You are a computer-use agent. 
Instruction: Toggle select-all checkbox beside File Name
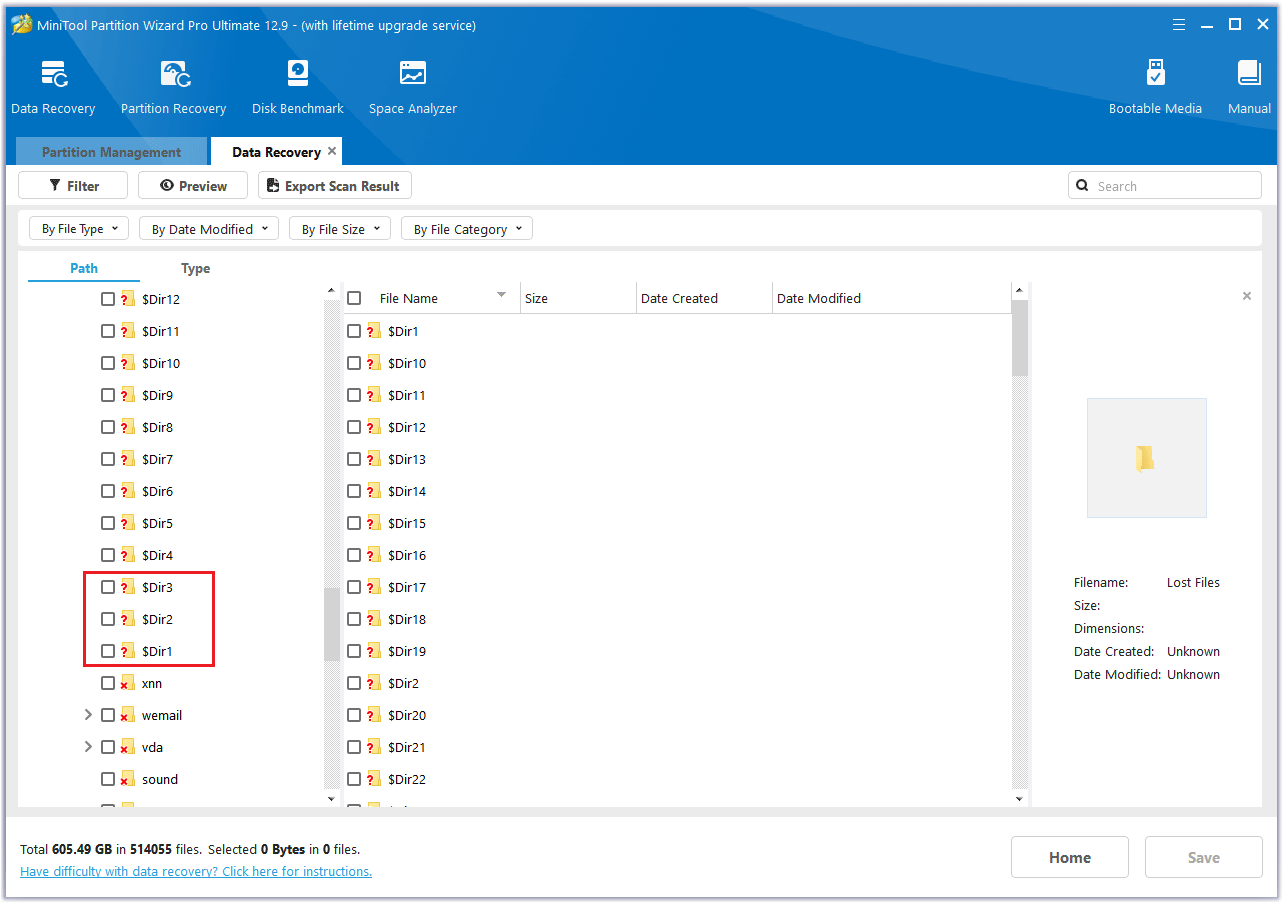354,298
